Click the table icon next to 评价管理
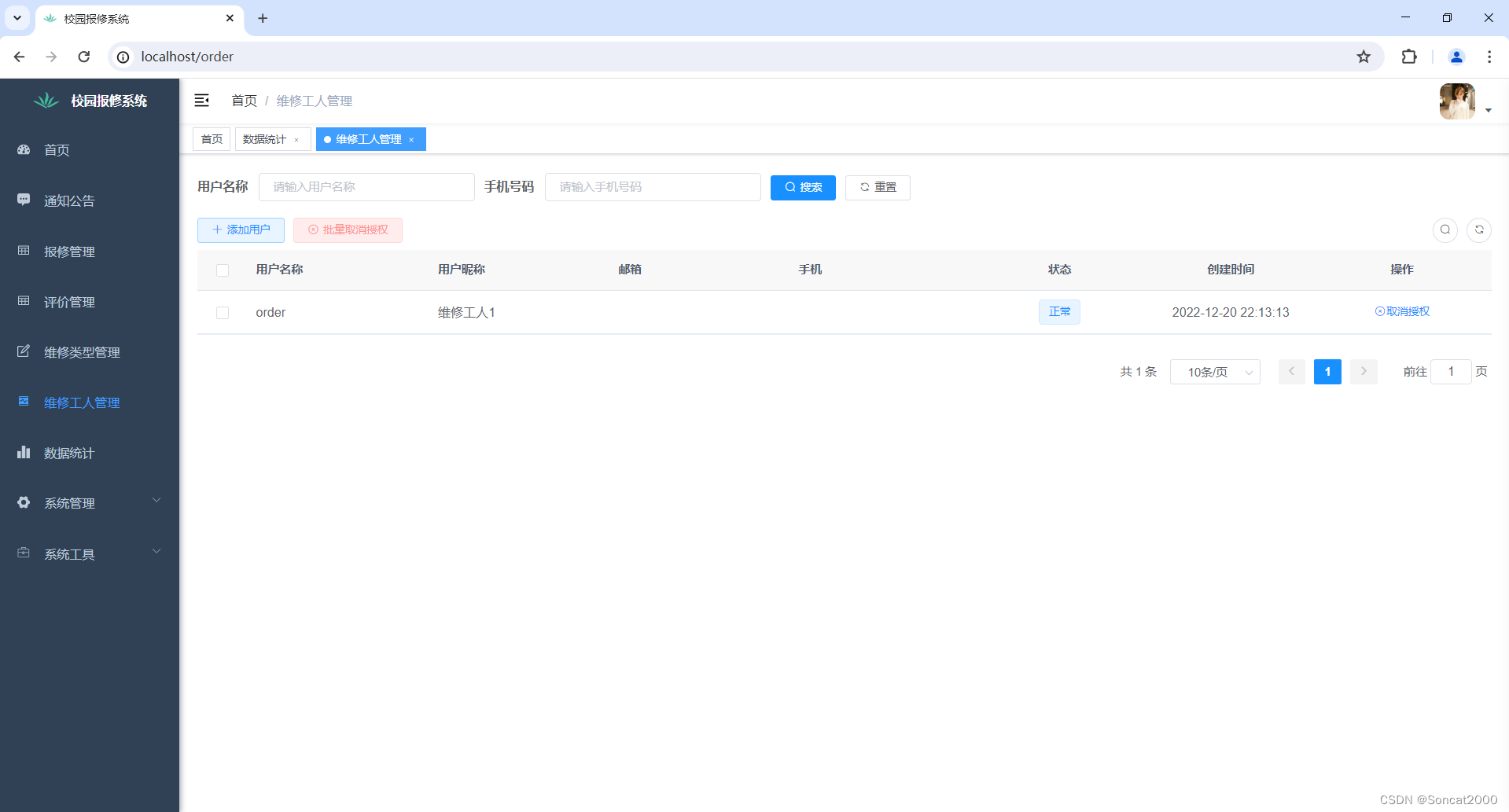 point(24,300)
